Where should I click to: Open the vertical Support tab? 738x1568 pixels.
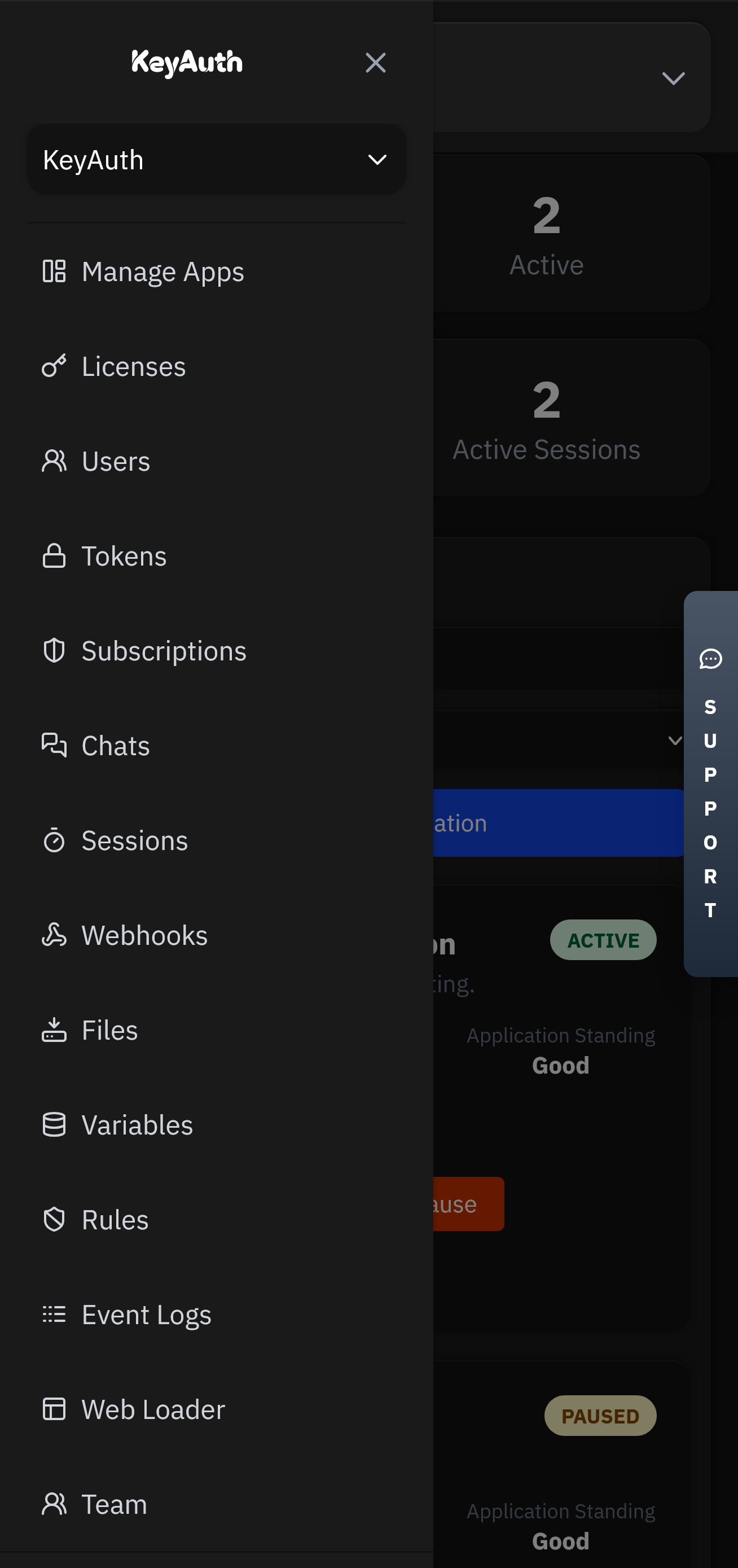(710, 809)
